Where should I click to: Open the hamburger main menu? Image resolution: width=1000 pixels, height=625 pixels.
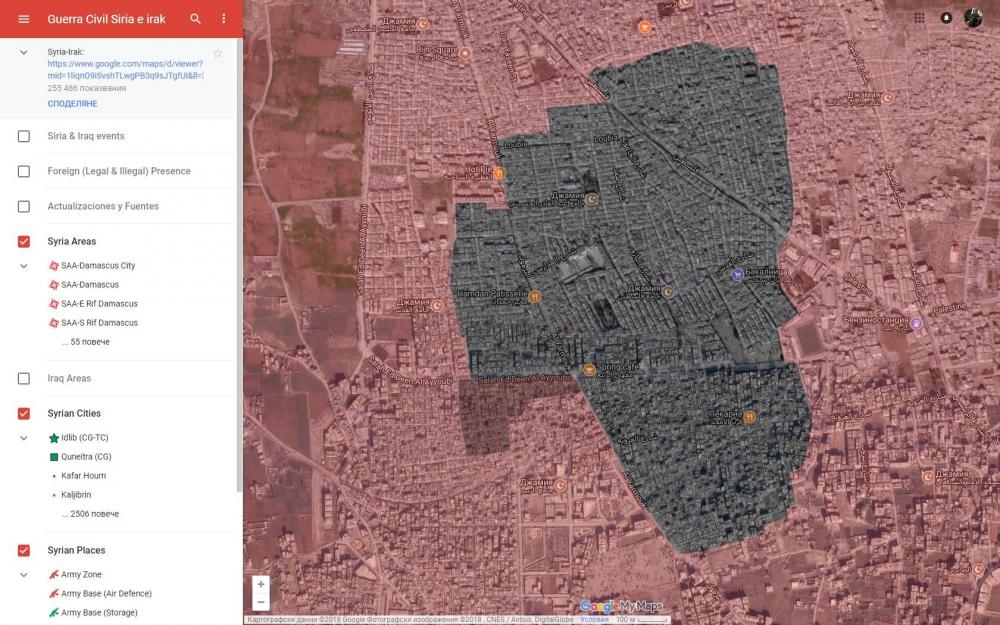tap(24, 19)
